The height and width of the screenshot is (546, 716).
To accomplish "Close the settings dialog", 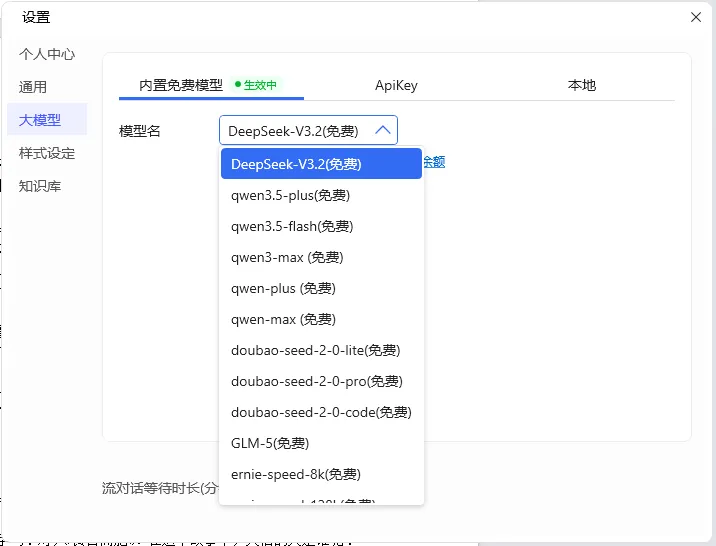I will [695, 17].
